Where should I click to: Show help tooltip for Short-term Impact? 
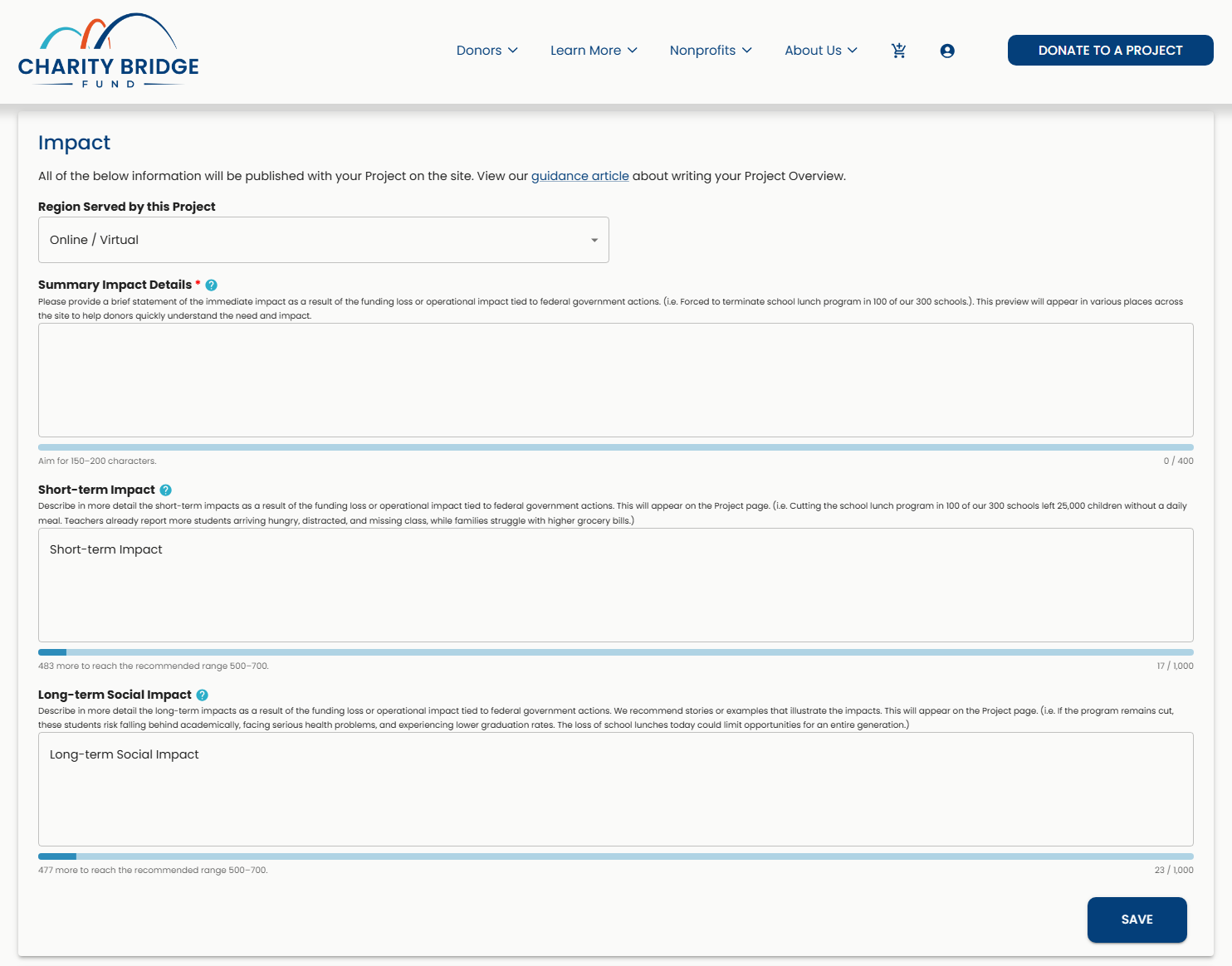click(x=166, y=490)
